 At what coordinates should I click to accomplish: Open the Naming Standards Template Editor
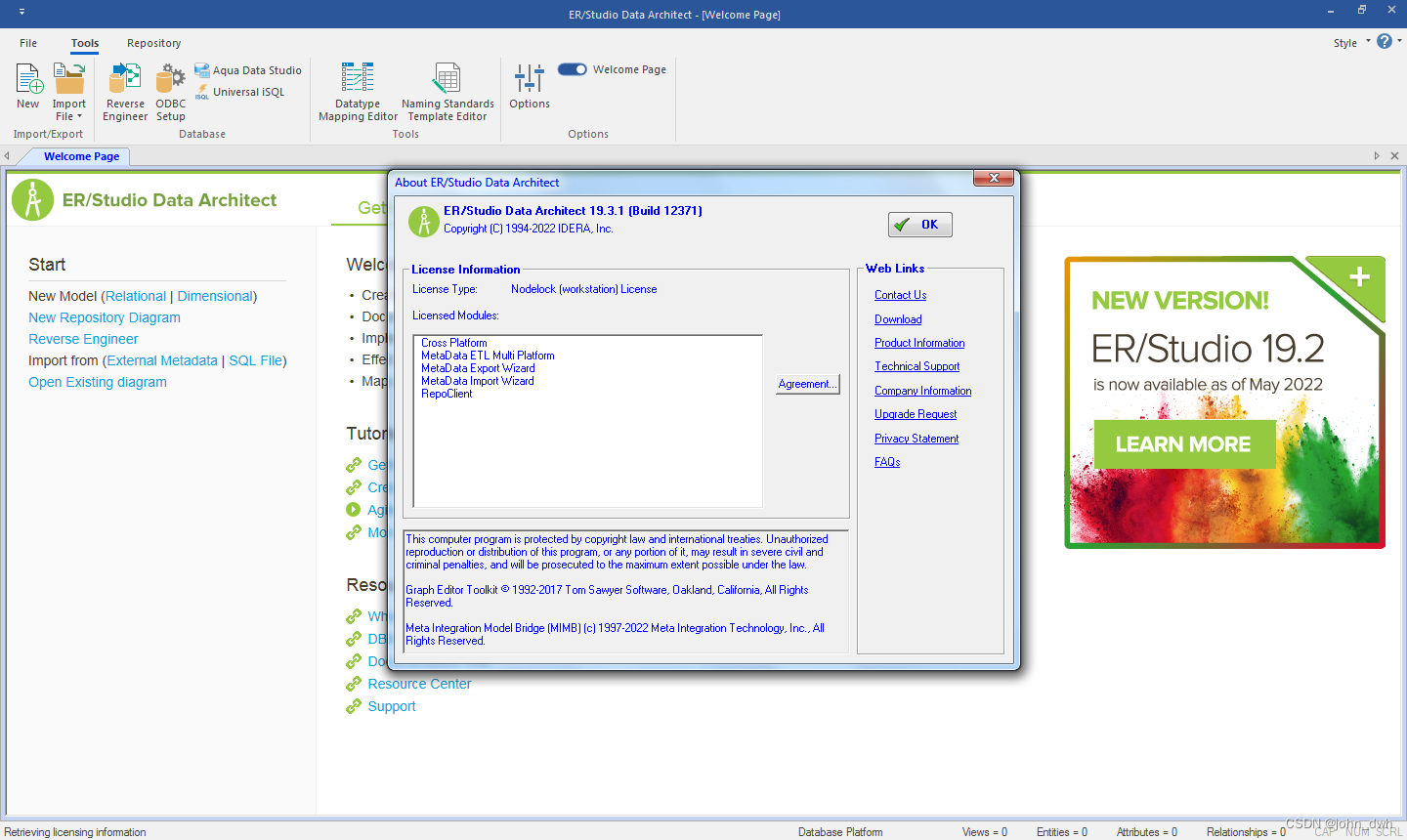pyautogui.click(x=448, y=88)
